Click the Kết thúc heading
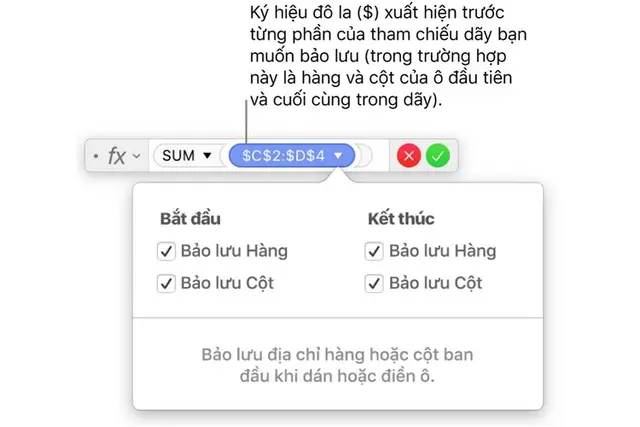This screenshot has width=640, height=427. [401, 219]
